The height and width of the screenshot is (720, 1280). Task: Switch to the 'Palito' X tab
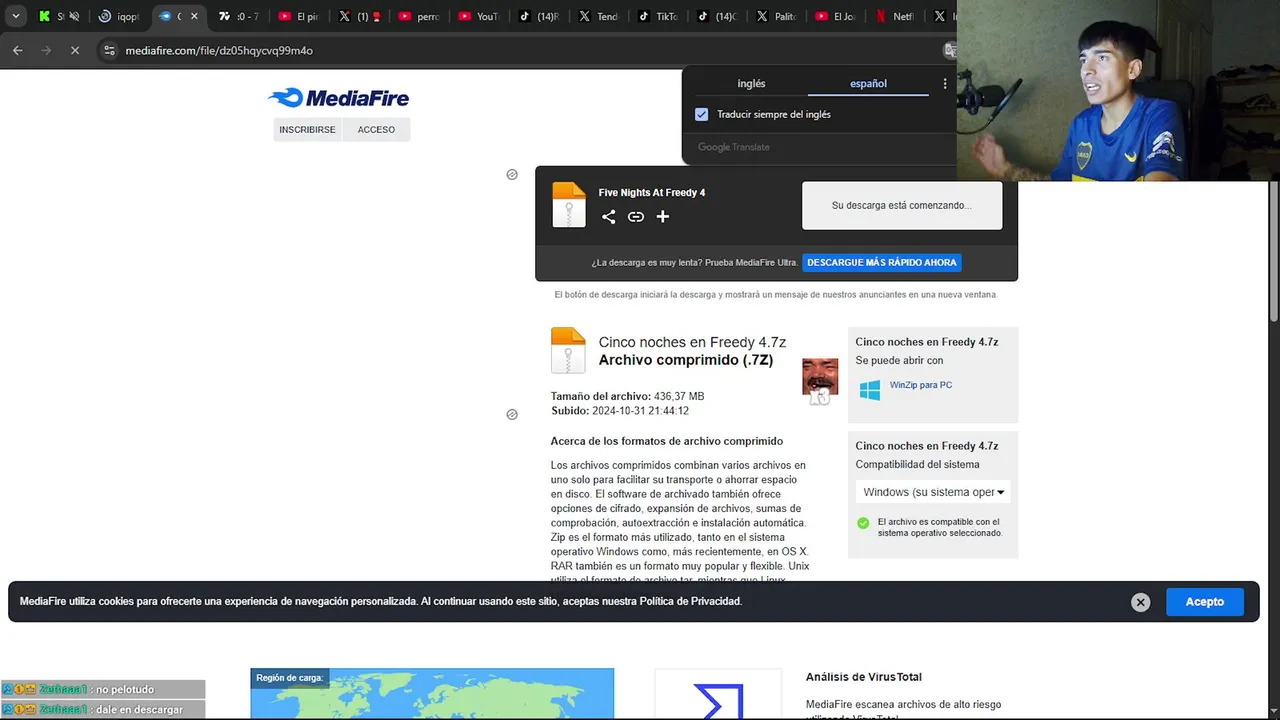coord(777,16)
